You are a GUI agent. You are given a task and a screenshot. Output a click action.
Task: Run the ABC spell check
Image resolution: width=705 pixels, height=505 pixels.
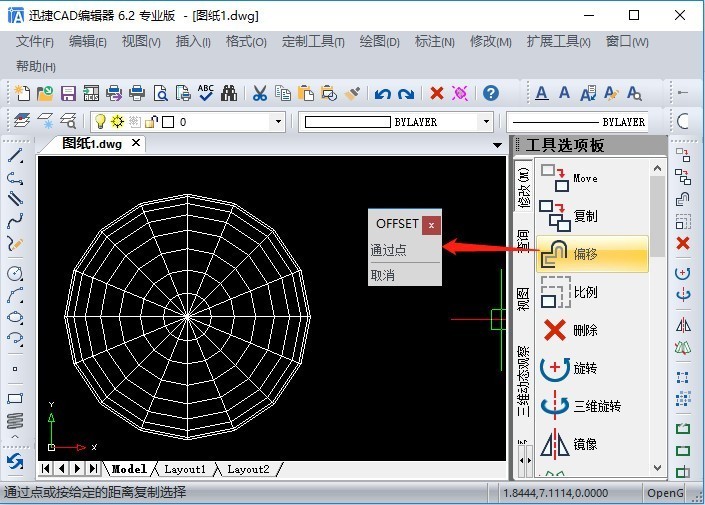(x=206, y=93)
